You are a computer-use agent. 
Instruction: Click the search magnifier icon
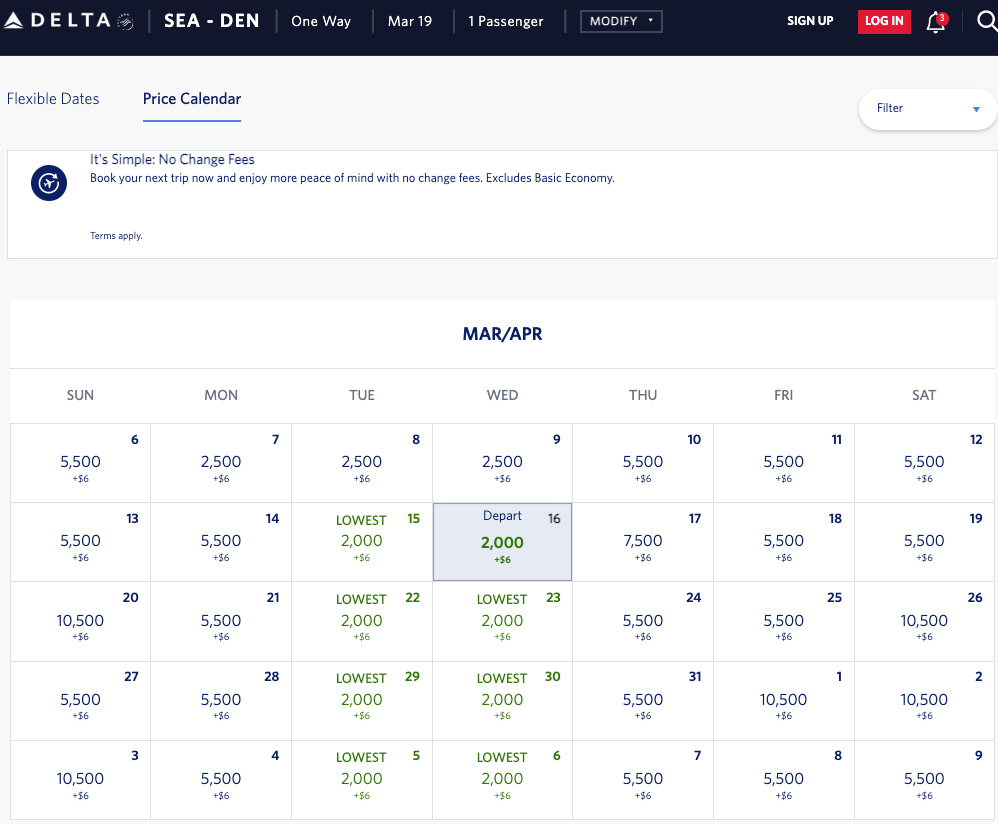985,22
